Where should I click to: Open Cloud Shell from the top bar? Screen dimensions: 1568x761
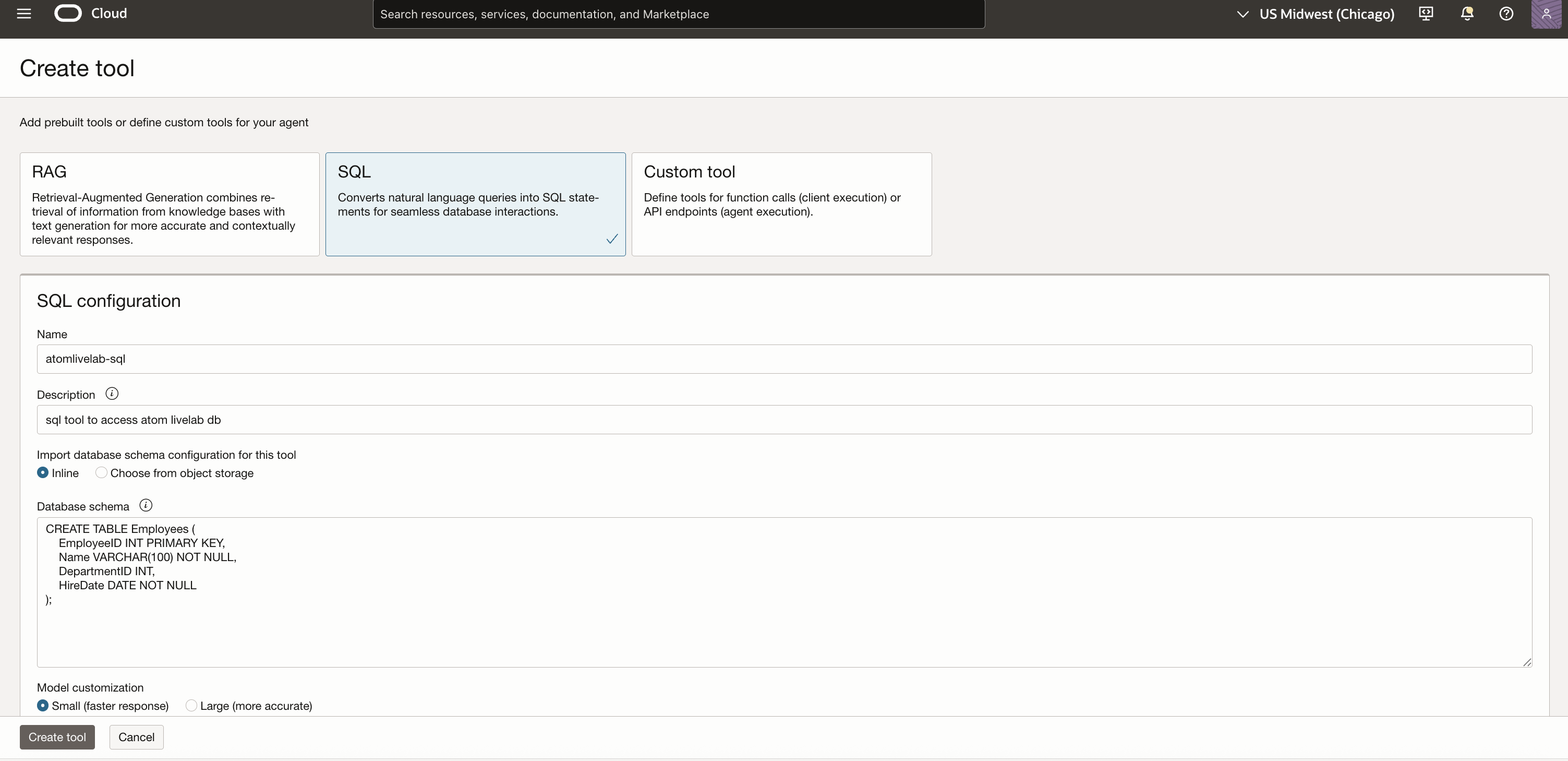click(1426, 14)
